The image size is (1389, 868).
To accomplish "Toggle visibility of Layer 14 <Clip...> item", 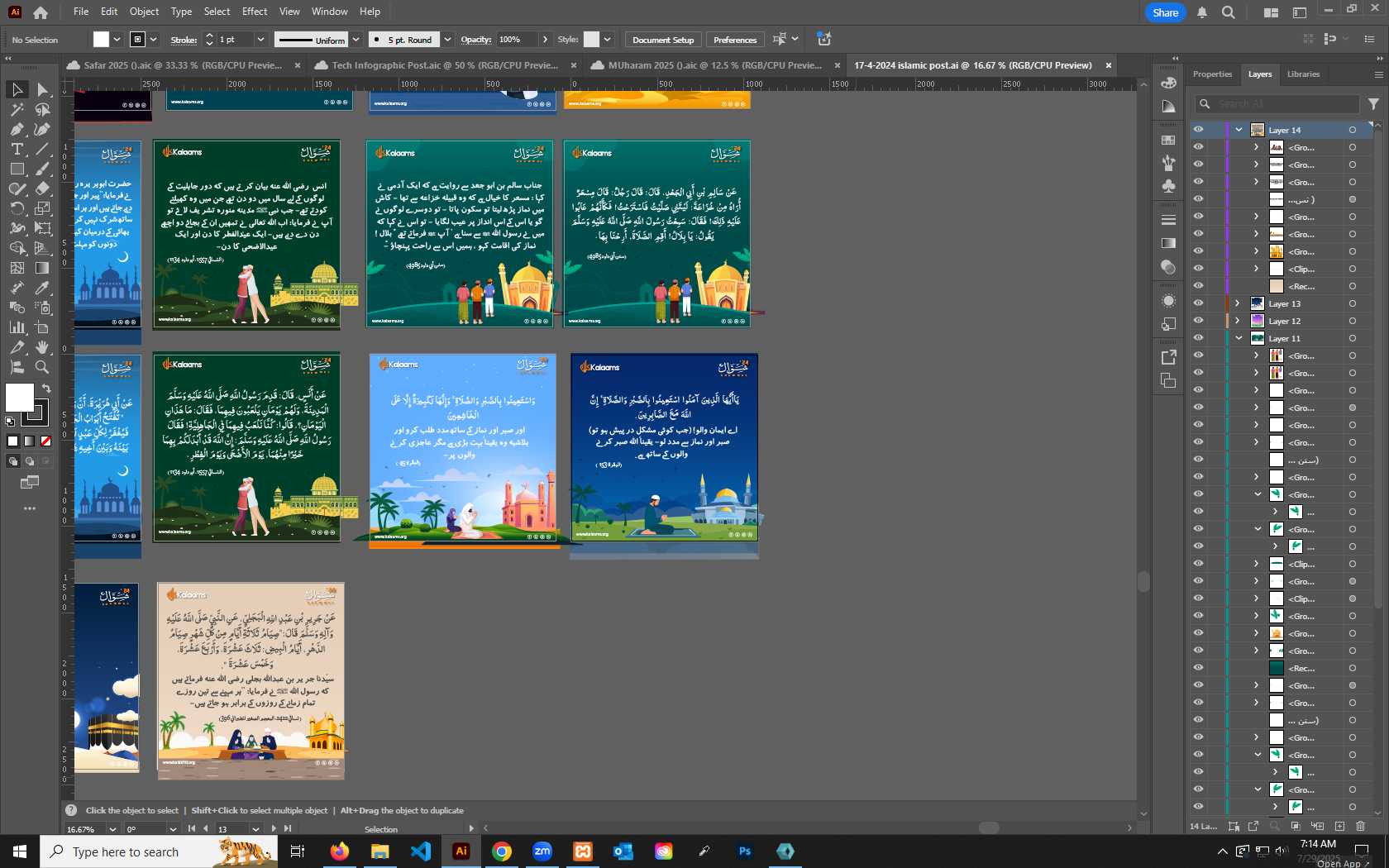I will click(x=1198, y=269).
